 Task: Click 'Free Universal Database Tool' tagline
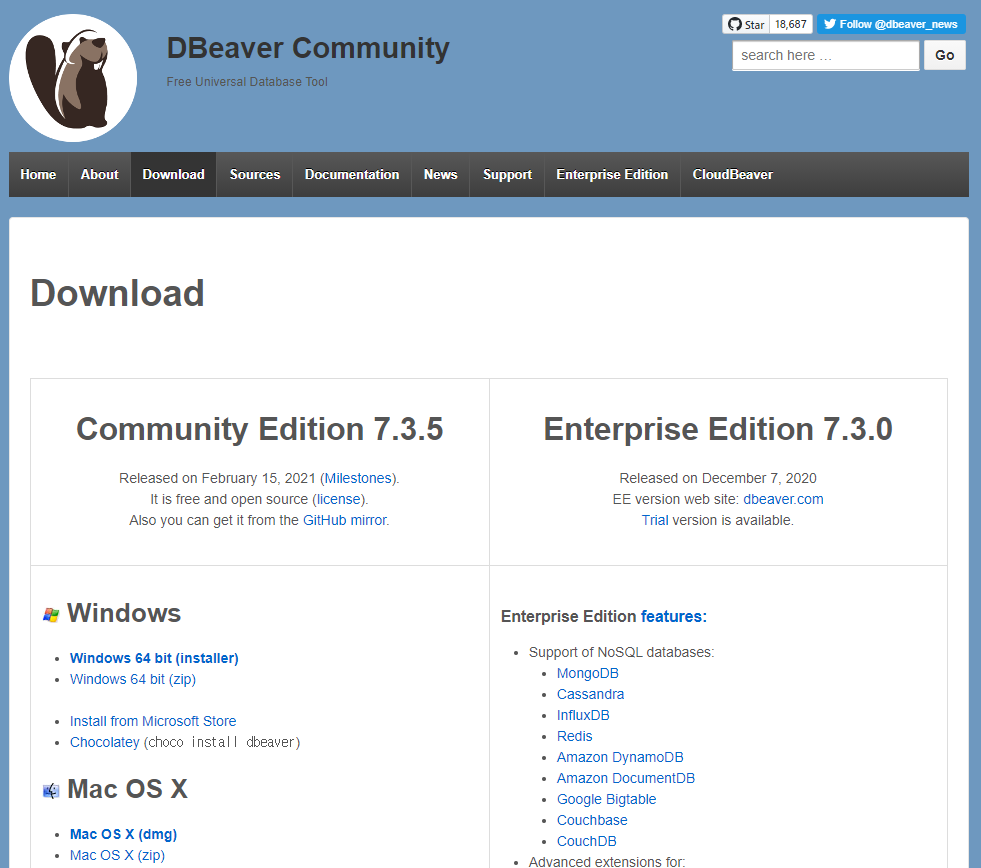point(247,82)
